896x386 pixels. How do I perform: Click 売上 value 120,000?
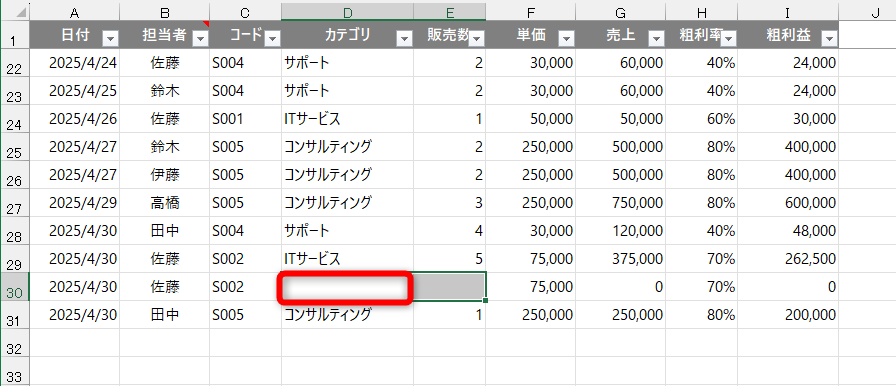pos(637,231)
